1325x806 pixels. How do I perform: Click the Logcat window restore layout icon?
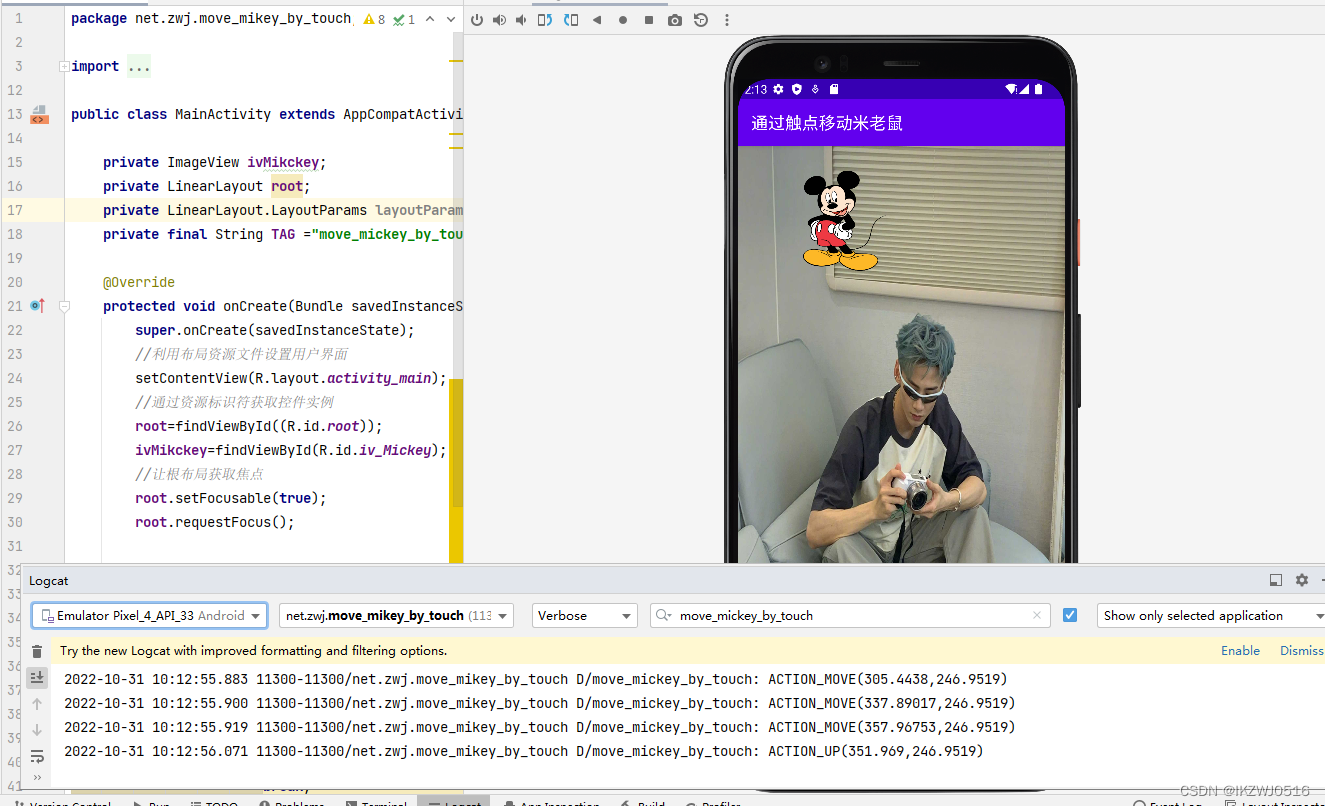(x=1275, y=580)
